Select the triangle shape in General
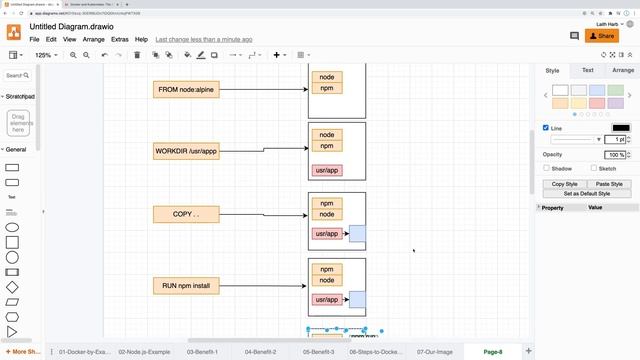The width and height of the screenshot is (640, 360). pos(12,332)
